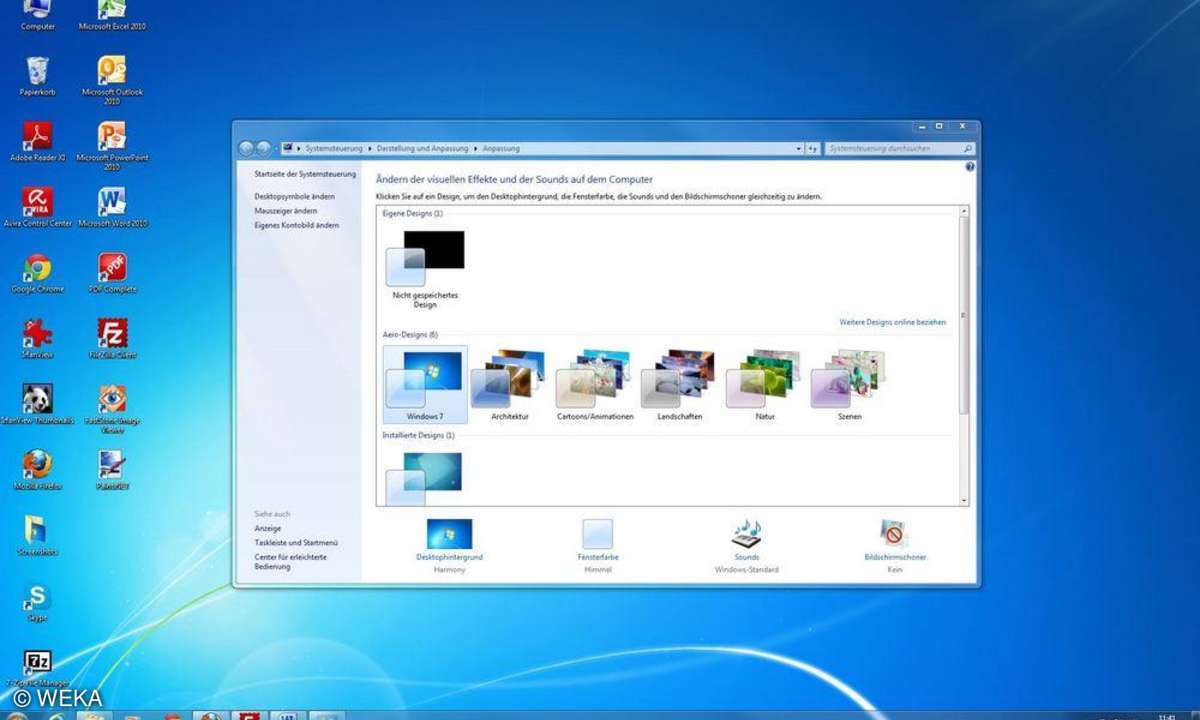
Task: Open the address bar history dropdown
Action: [799, 148]
